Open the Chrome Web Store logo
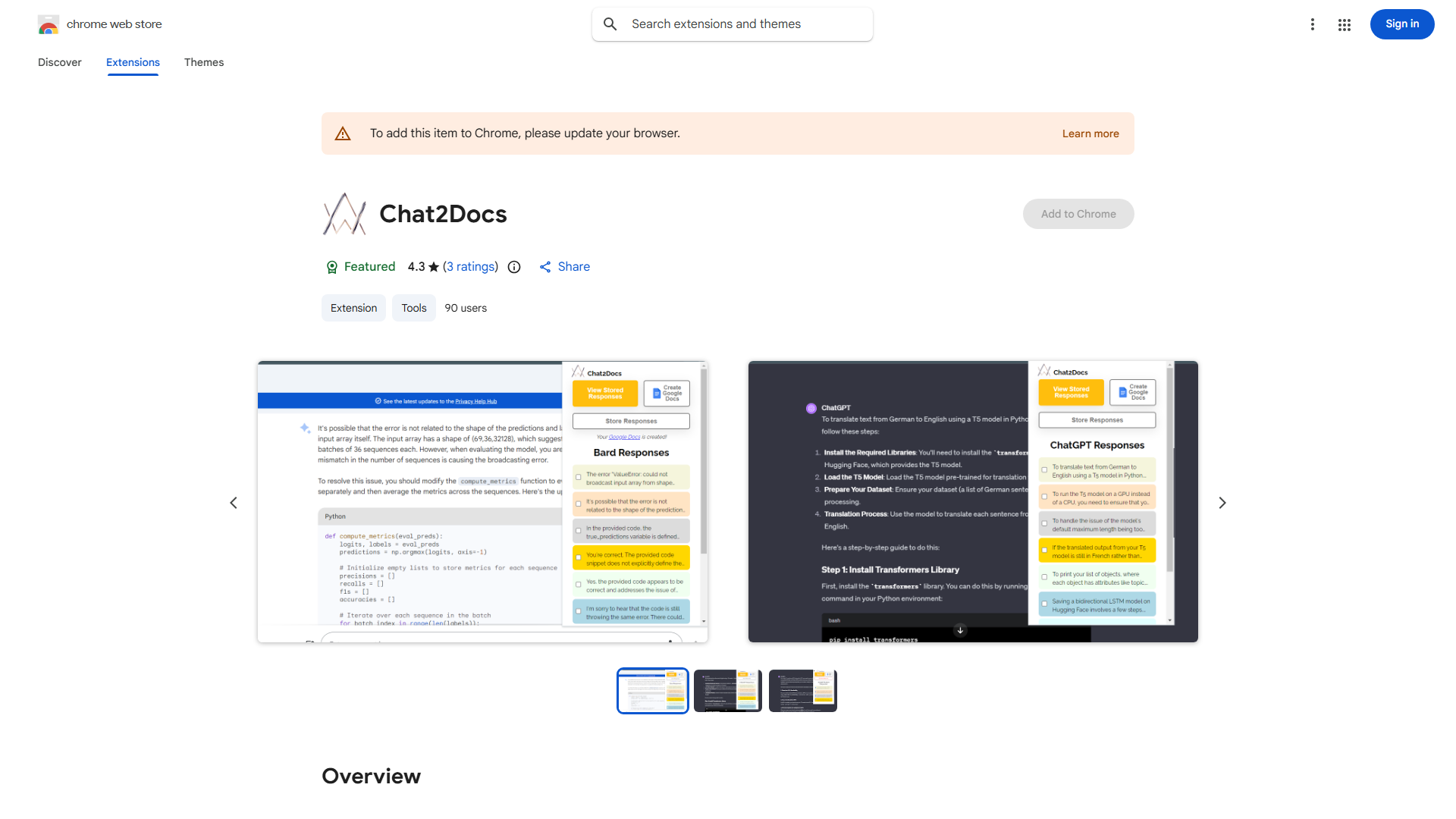Viewport: 1456px width, 819px height. click(49, 24)
